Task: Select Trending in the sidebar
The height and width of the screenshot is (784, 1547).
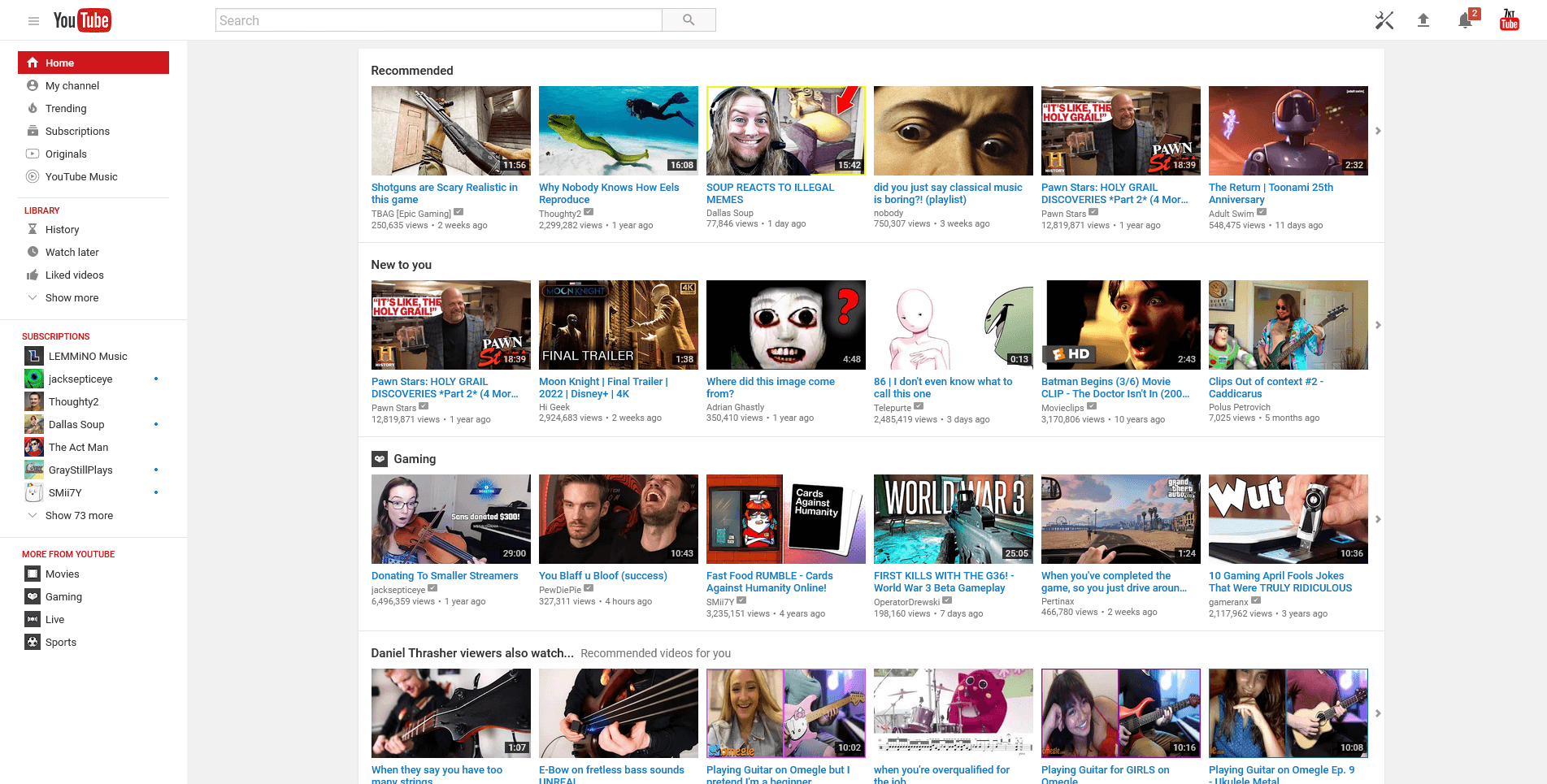Action: coord(93,108)
